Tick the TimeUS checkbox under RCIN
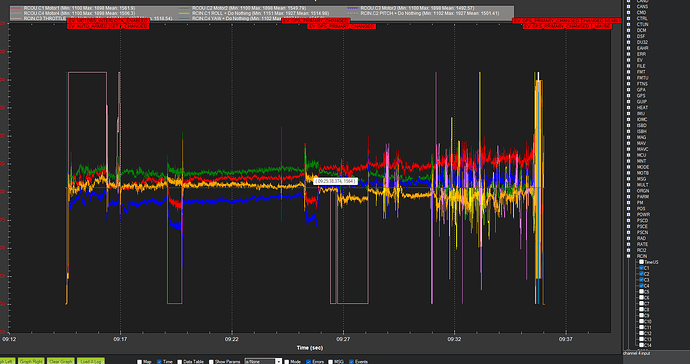 (642, 262)
